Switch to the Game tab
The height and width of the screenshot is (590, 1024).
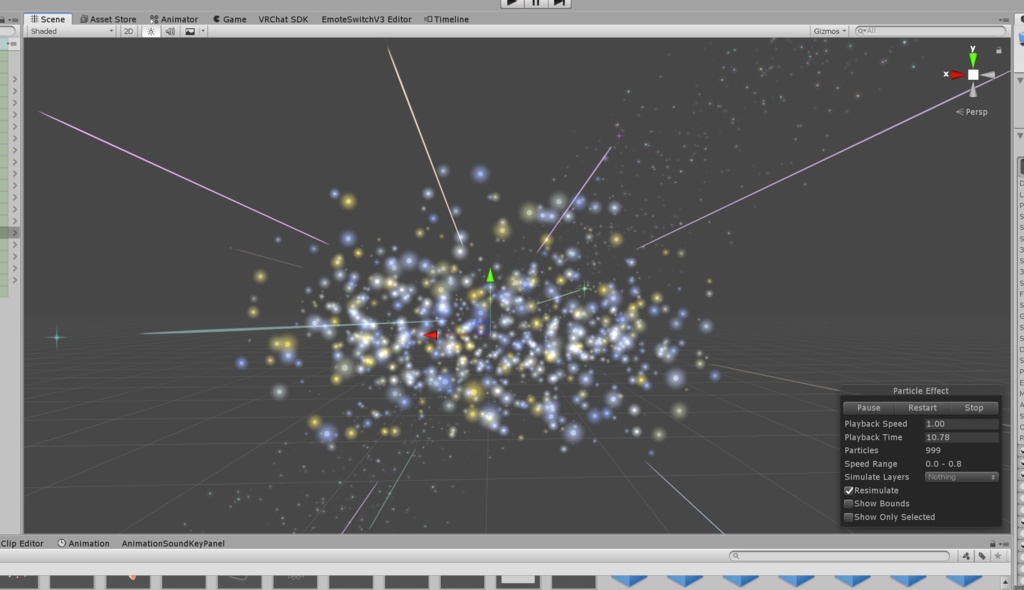229,19
